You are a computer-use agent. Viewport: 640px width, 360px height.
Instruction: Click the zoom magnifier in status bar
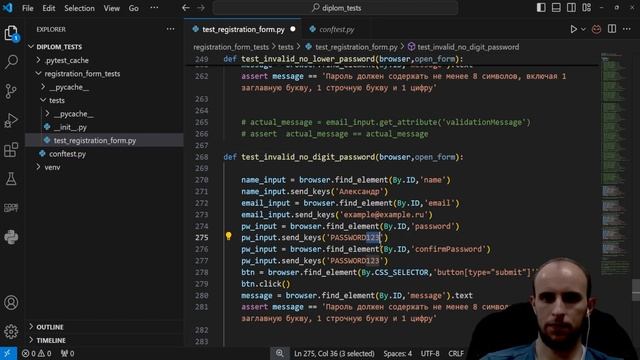click(x=280, y=353)
